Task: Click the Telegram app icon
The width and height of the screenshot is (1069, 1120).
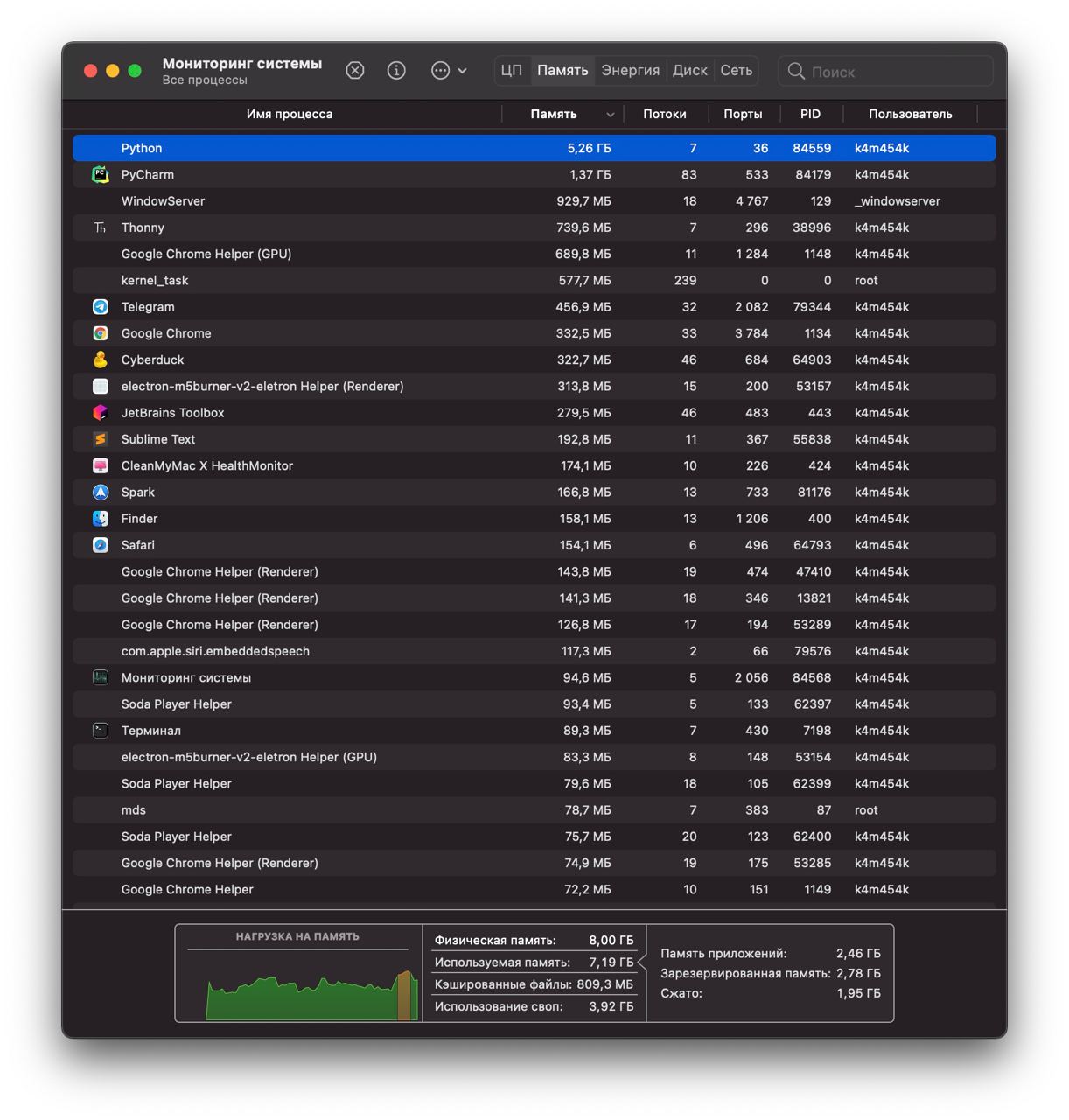Action: point(101,307)
